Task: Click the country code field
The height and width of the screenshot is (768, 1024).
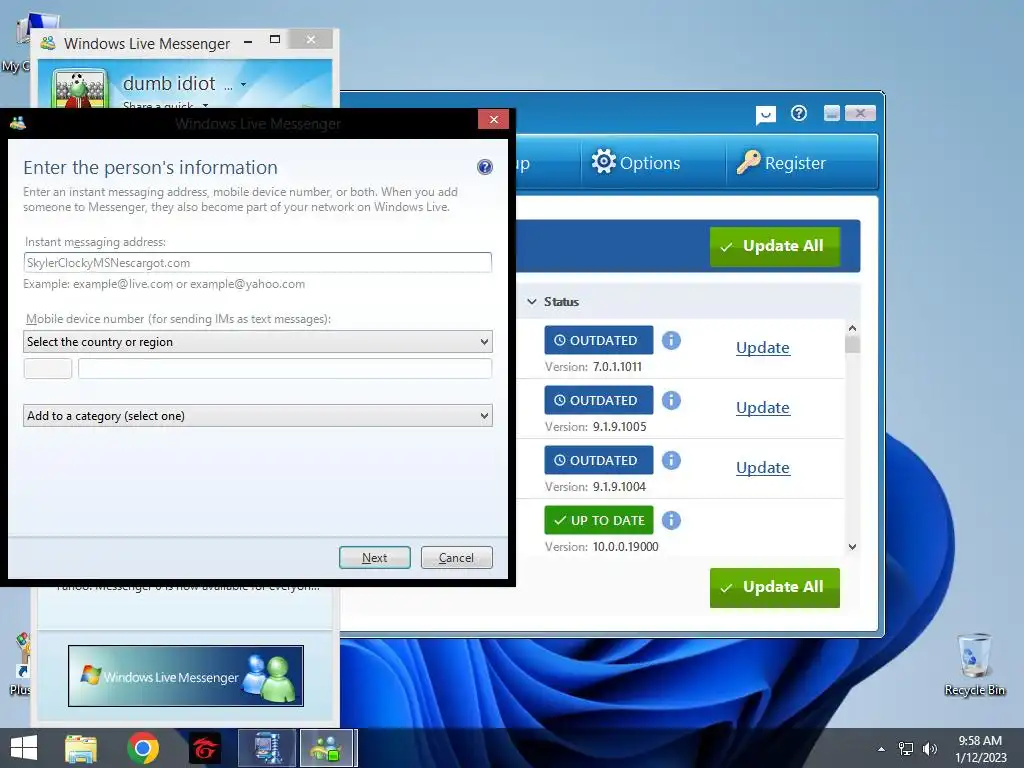Action: (48, 368)
